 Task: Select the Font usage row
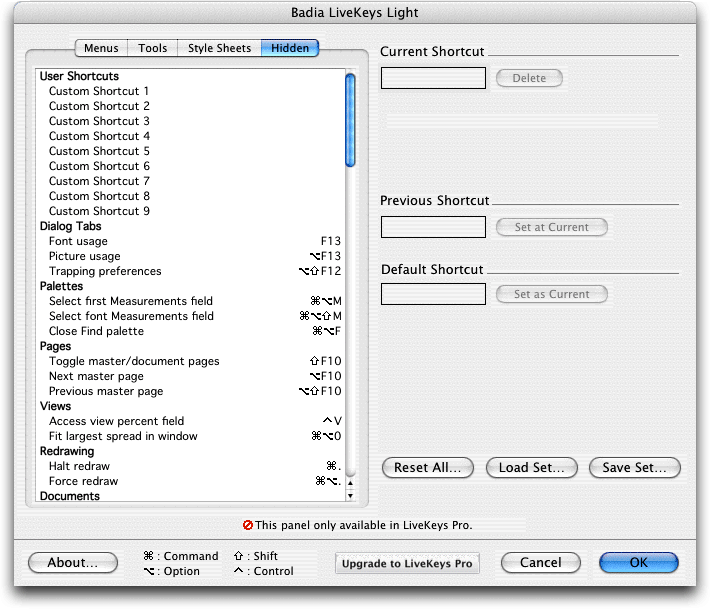tap(190, 241)
